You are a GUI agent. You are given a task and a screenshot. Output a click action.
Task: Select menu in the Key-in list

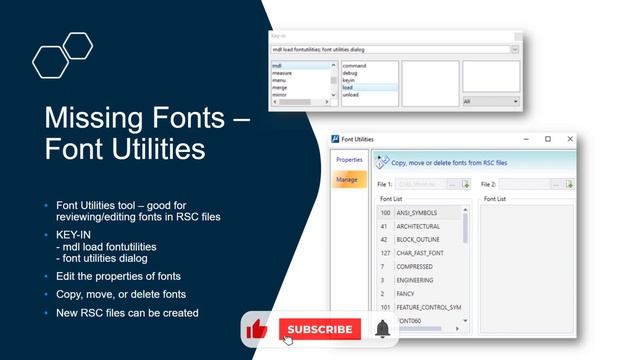[x=301, y=80]
